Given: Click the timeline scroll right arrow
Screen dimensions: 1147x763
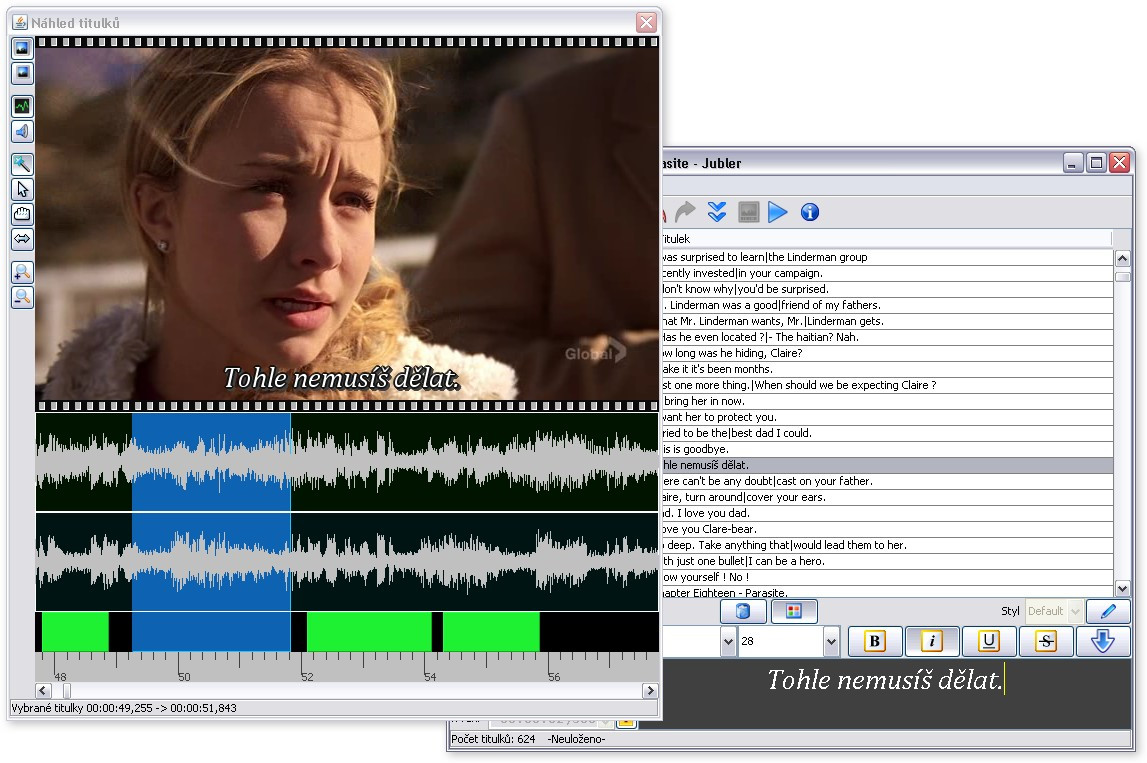Looking at the screenshot, I should point(650,691).
